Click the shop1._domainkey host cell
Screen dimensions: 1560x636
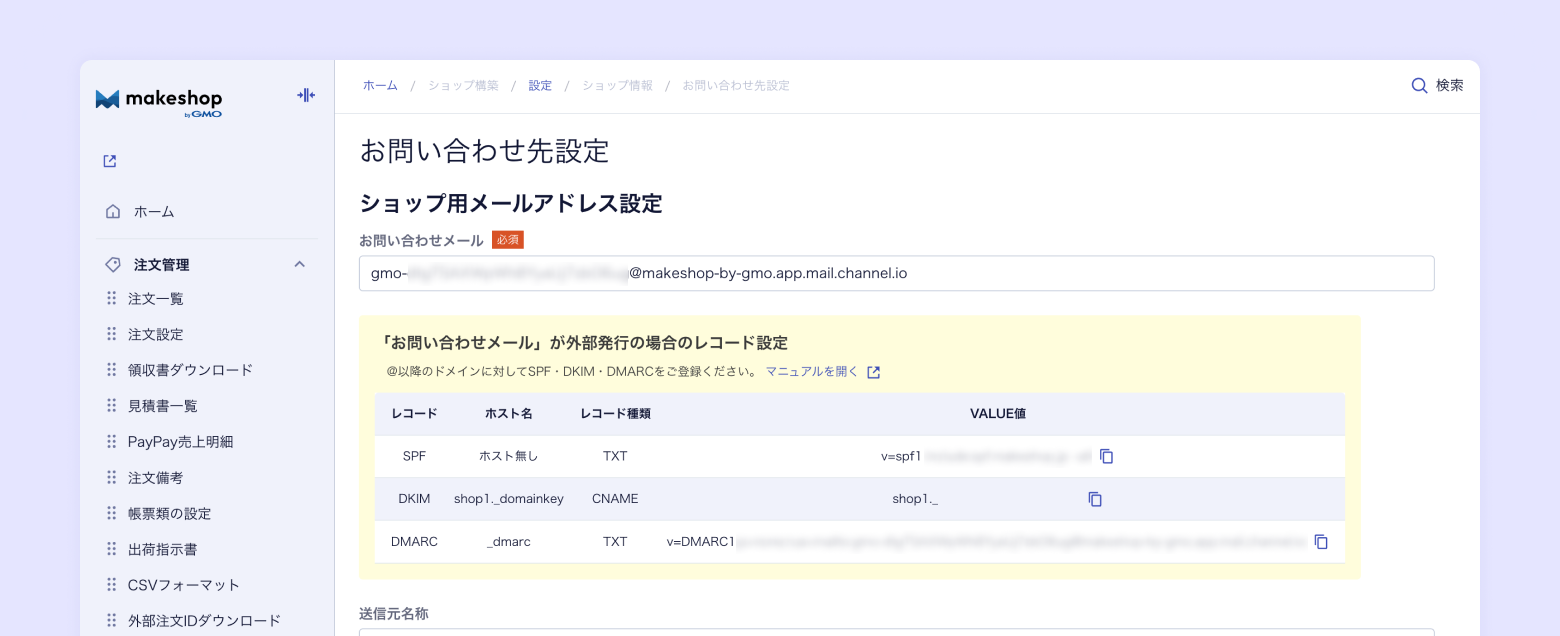(508, 498)
